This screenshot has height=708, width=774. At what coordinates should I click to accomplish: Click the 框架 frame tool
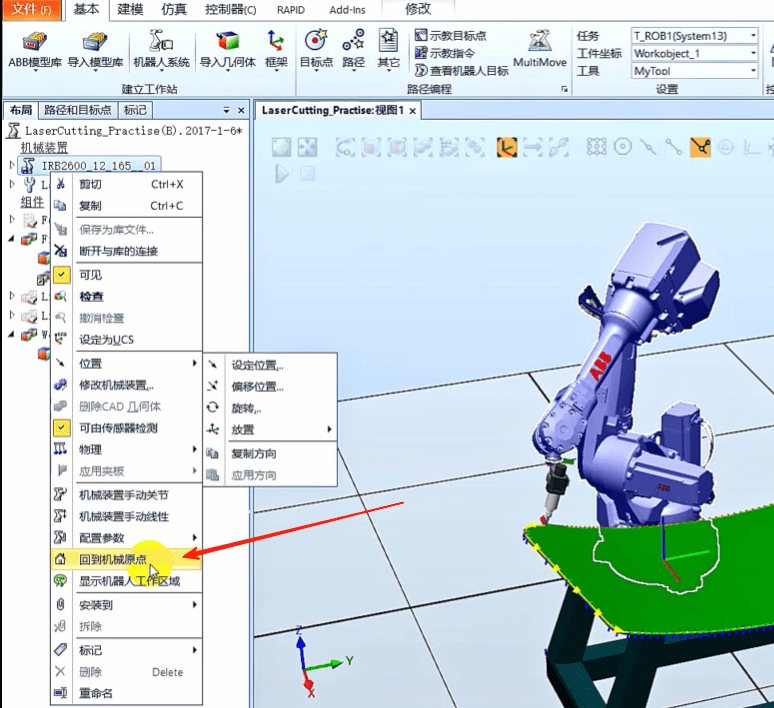pyautogui.click(x=276, y=51)
